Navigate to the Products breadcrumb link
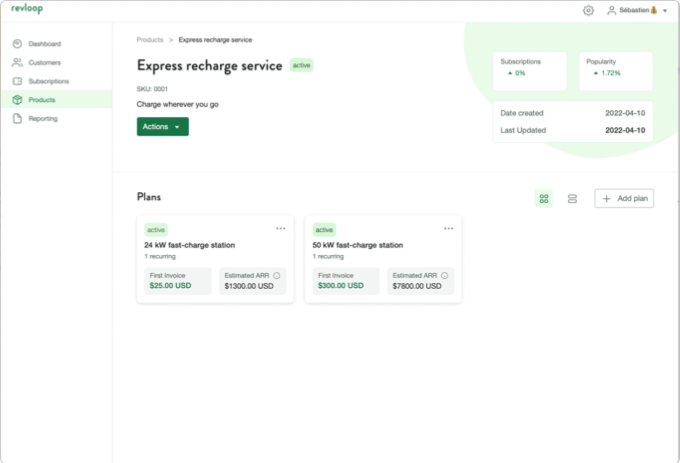Image resolution: width=680 pixels, height=463 pixels. [150, 40]
